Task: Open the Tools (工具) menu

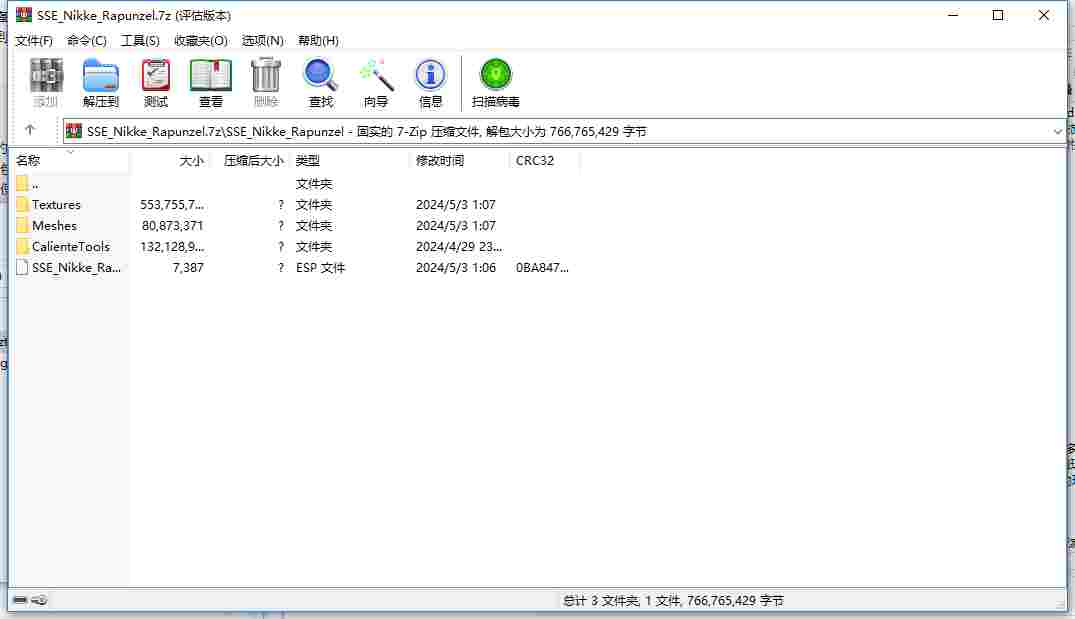Action: point(140,40)
